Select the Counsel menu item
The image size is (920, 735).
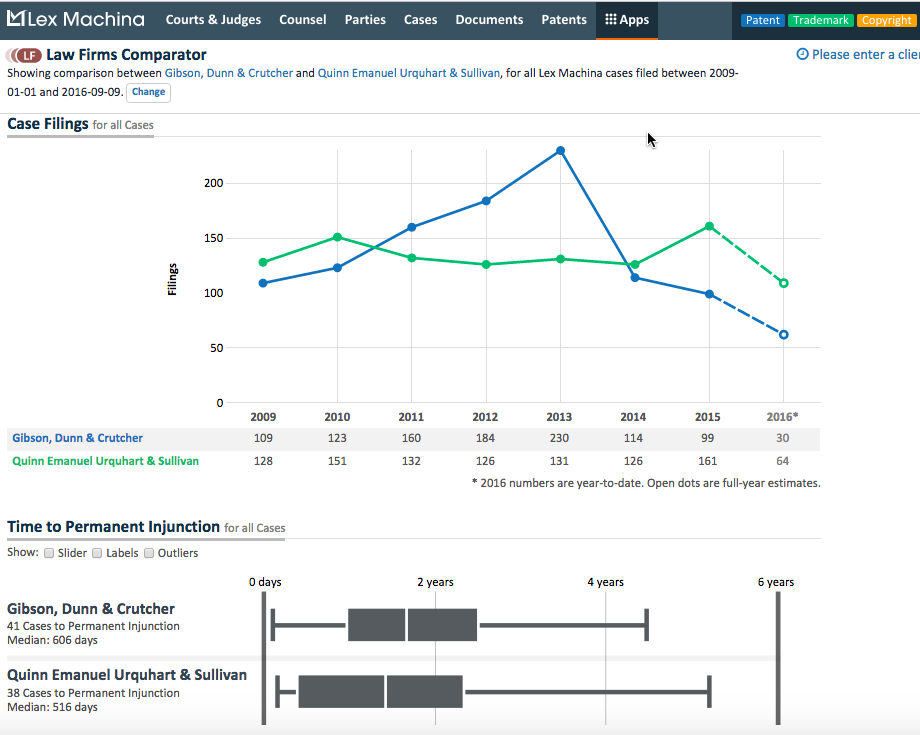(302, 19)
